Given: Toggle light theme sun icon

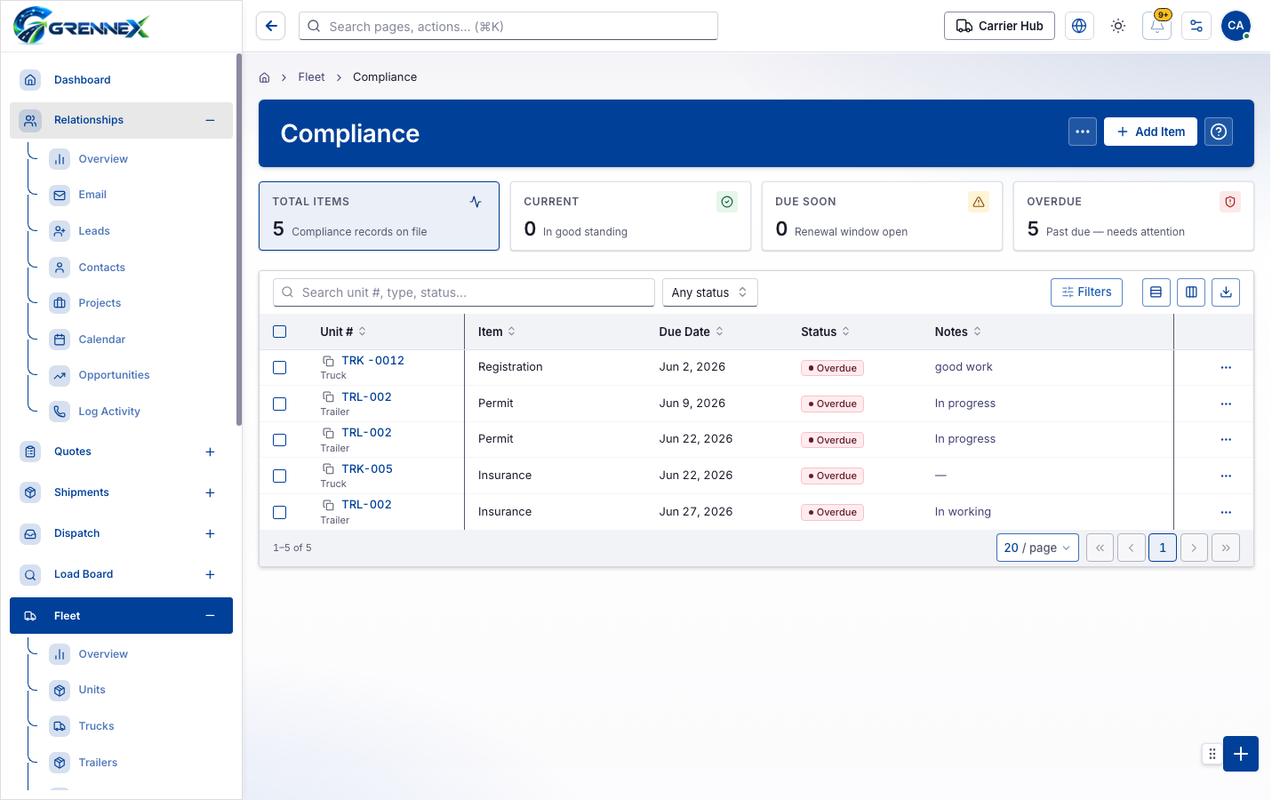Looking at the screenshot, I should pyautogui.click(x=1118, y=26).
